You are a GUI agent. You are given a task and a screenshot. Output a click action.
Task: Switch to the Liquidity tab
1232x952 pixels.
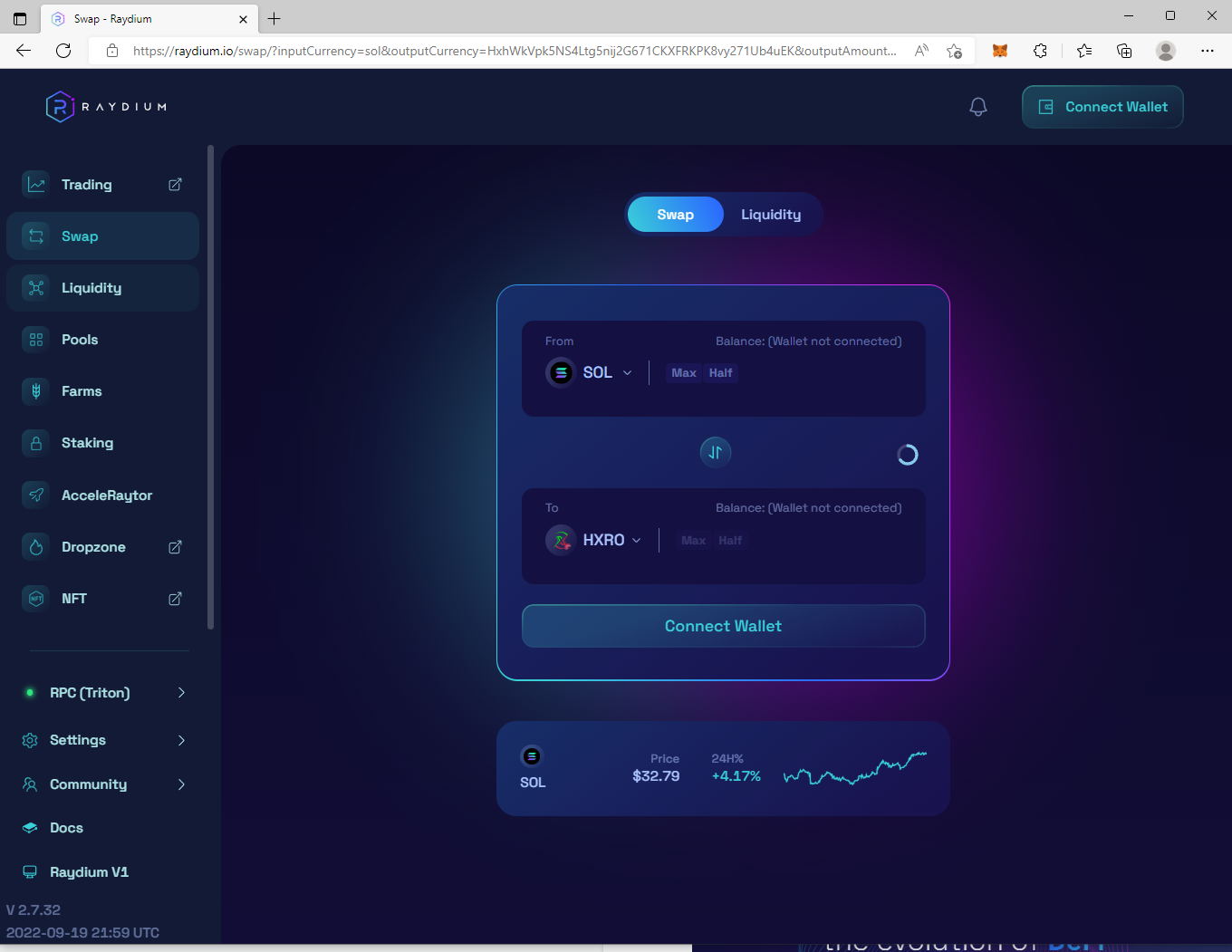coord(771,215)
